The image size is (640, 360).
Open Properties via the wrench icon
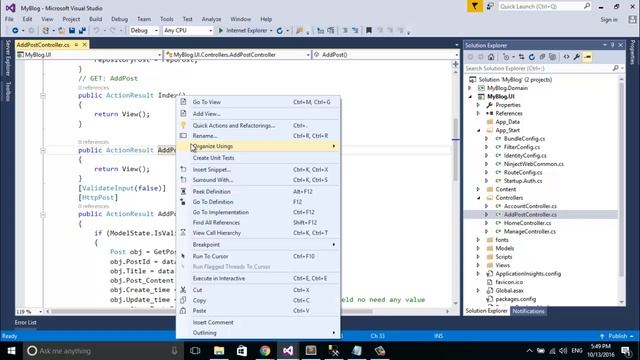(577, 57)
